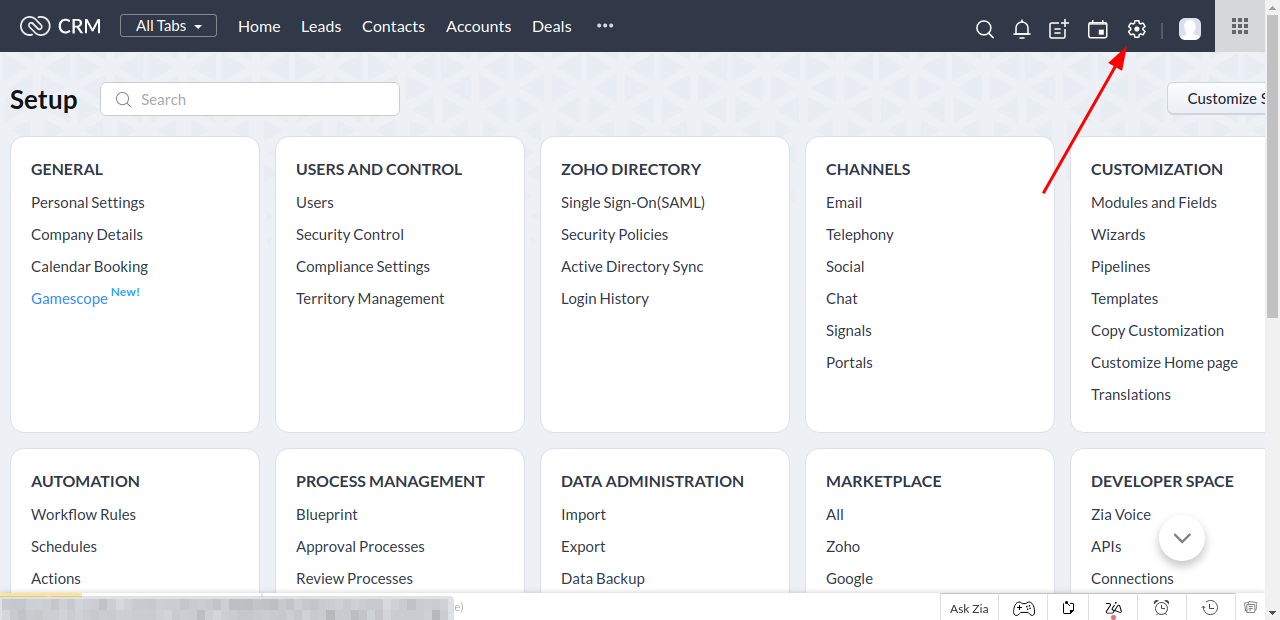Open Blueprint under Process Management

(327, 515)
